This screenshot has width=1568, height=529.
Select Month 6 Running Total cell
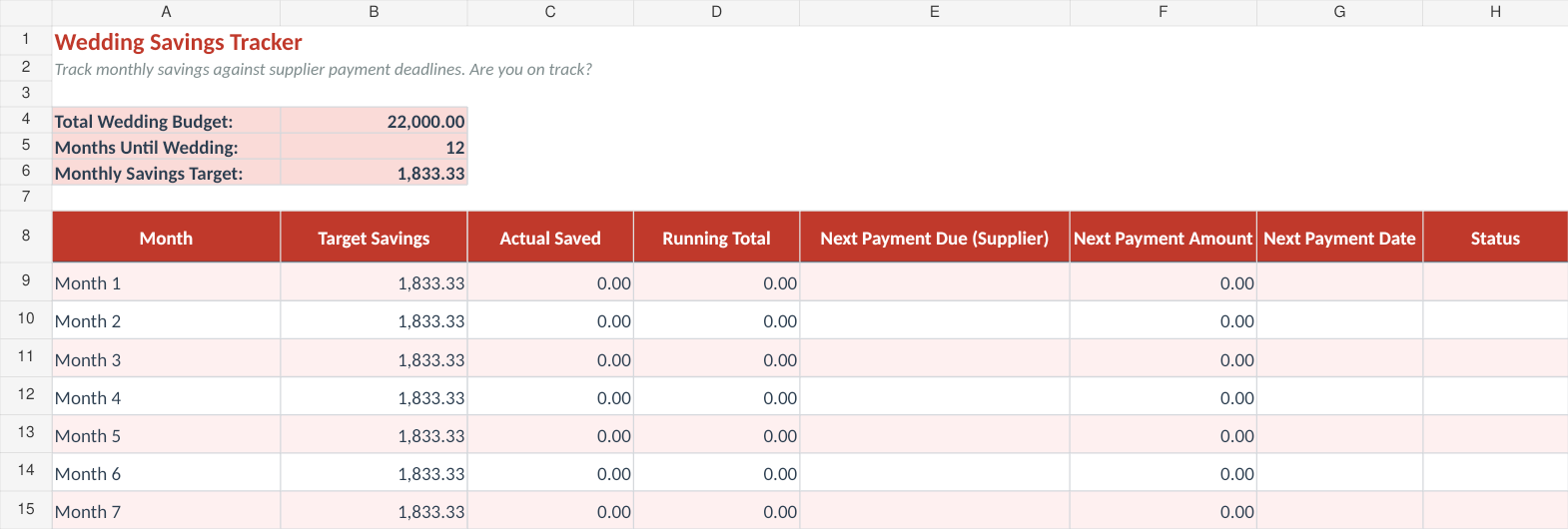click(x=716, y=472)
